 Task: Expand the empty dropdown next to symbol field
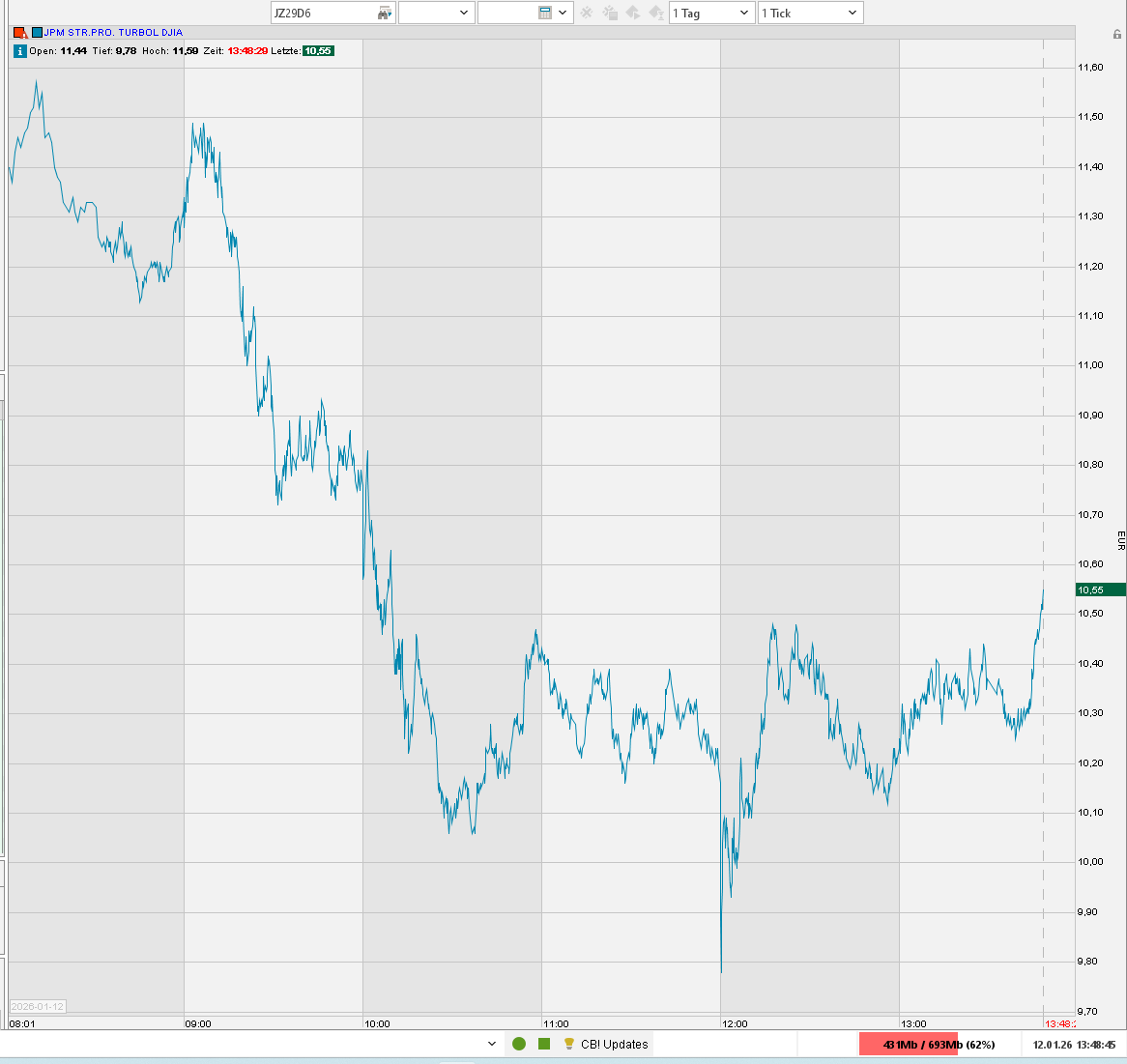(435, 13)
